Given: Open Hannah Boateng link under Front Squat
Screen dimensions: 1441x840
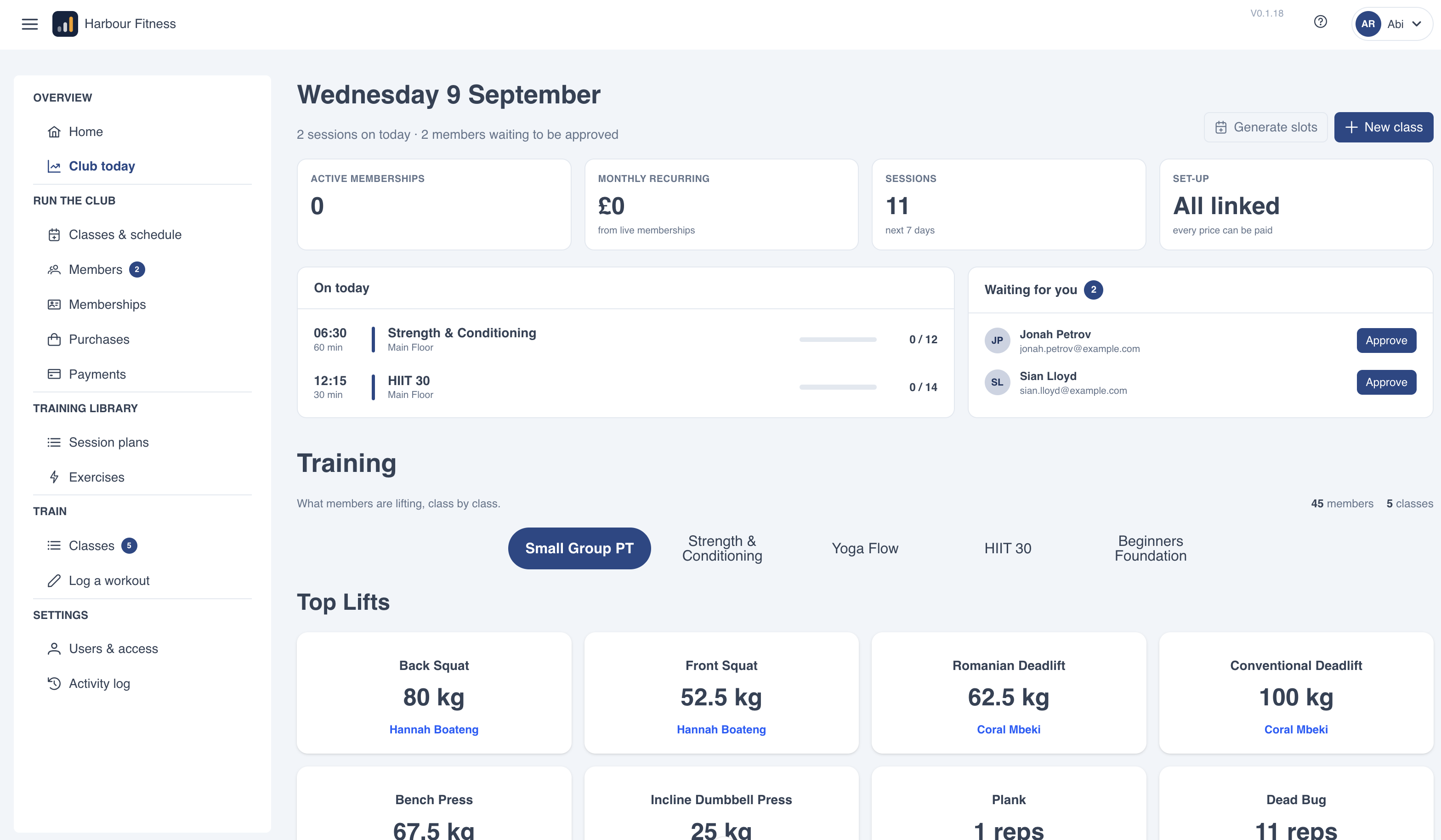Looking at the screenshot, I should 721,730.
